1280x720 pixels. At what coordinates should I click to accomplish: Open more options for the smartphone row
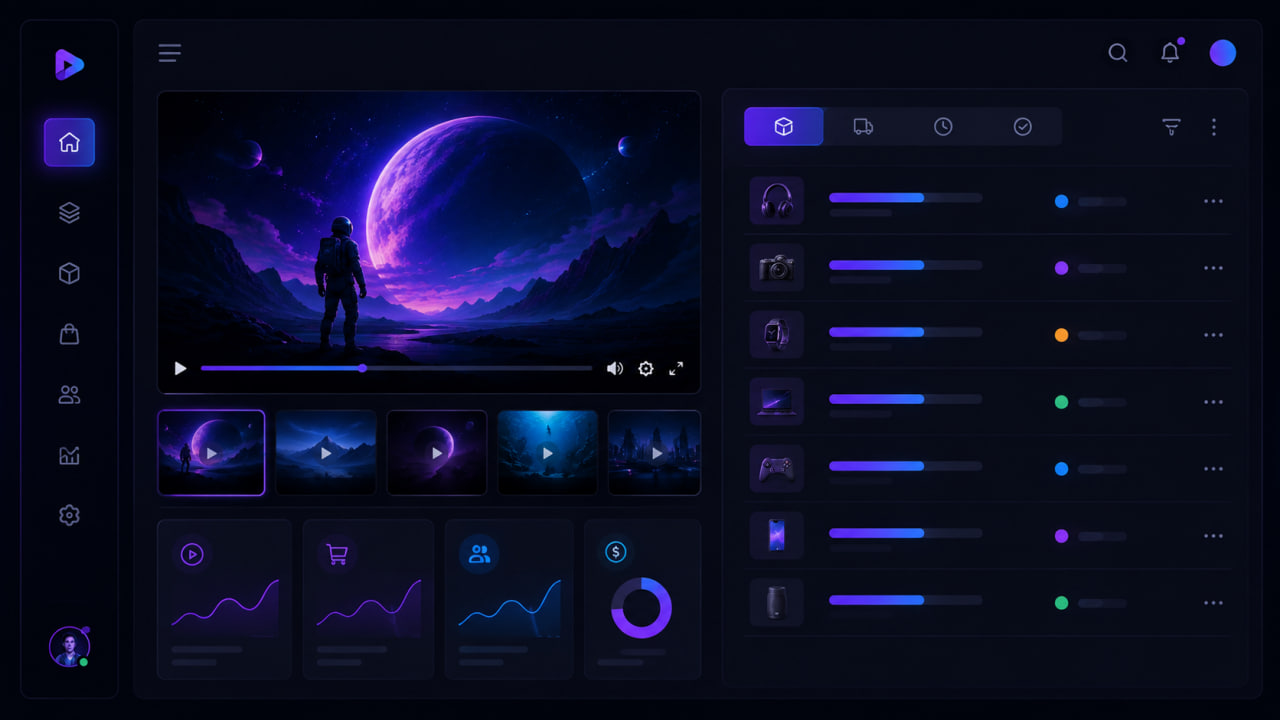(x=1213, y=536)
